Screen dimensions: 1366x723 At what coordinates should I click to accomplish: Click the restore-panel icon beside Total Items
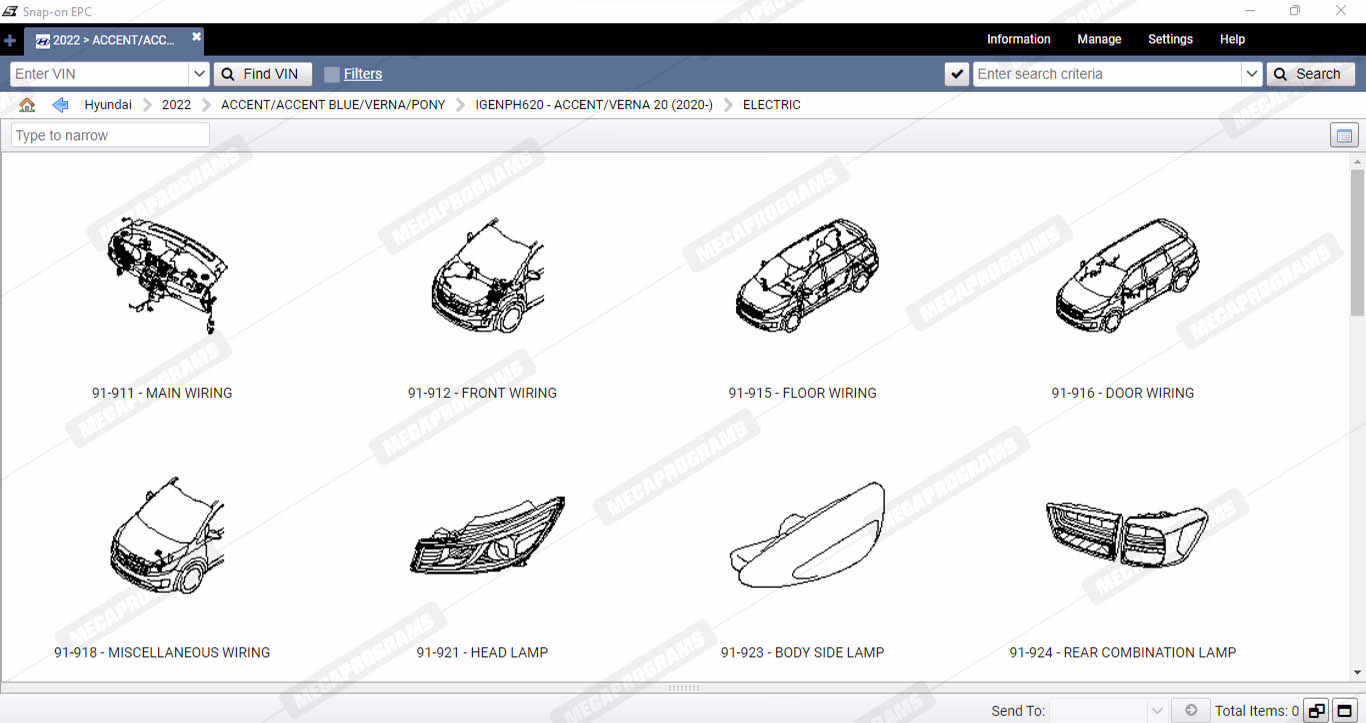(x=1316, y=711)
